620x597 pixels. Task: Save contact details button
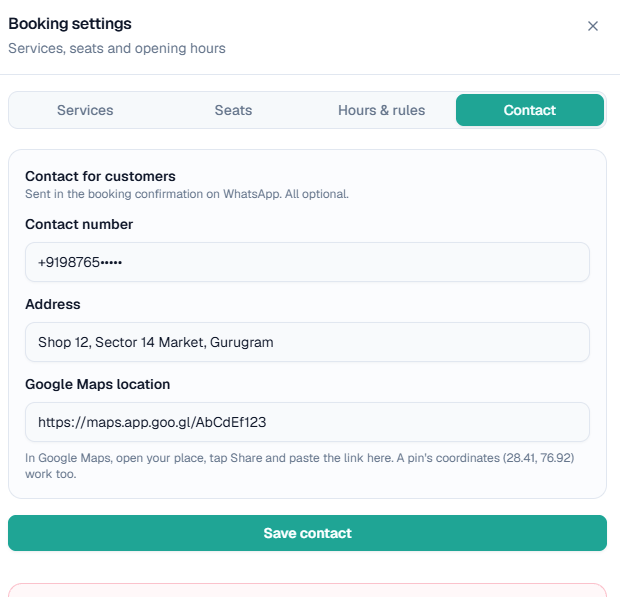pos(307,533)
